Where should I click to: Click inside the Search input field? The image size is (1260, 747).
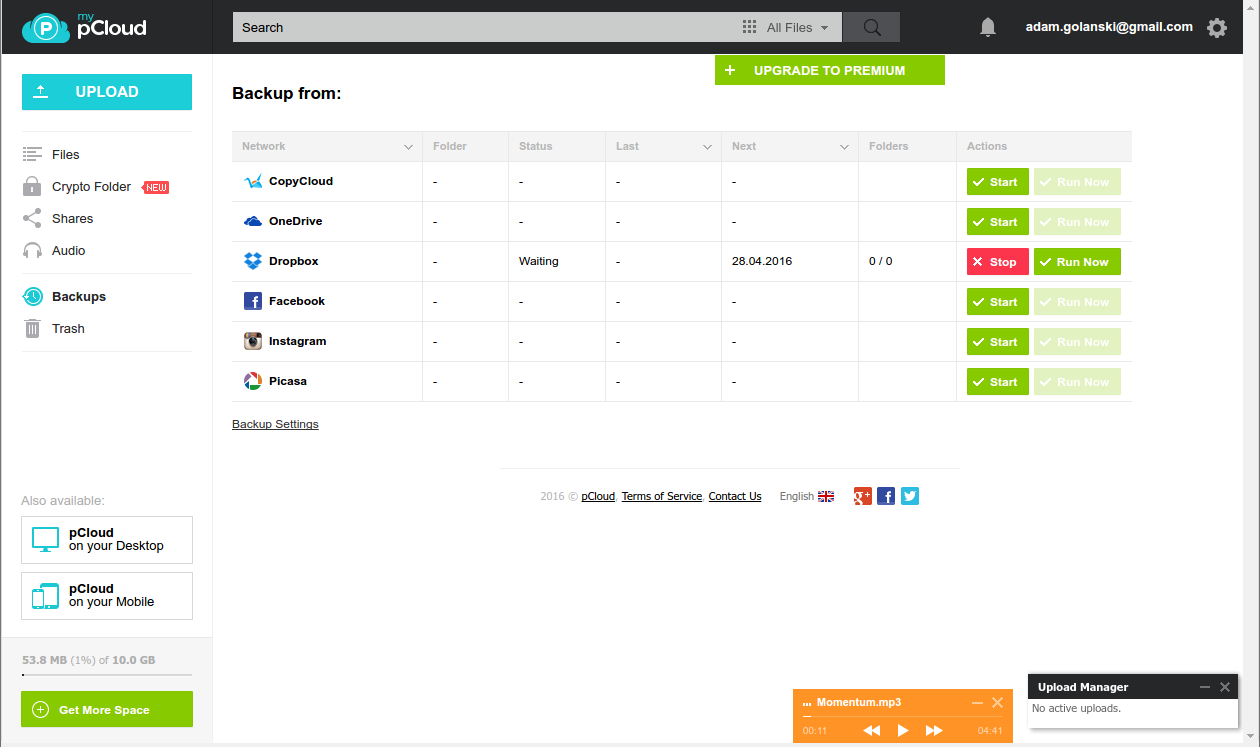[485, 27]
